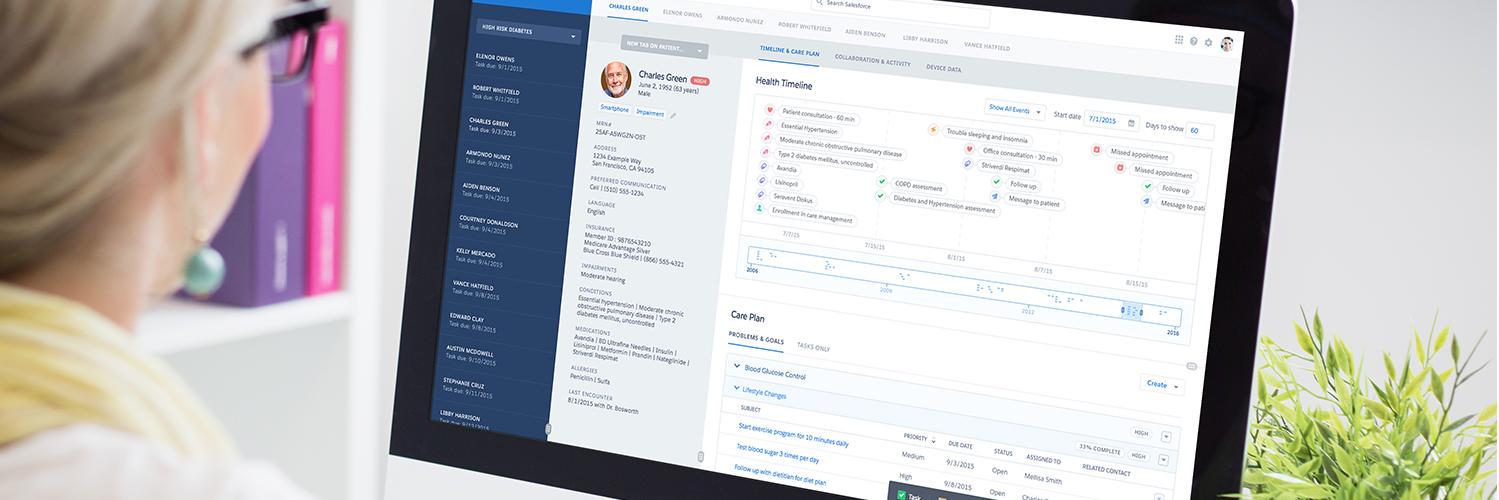Click the calendar icon beside Start date
1499x500 pixels.
1131,123
